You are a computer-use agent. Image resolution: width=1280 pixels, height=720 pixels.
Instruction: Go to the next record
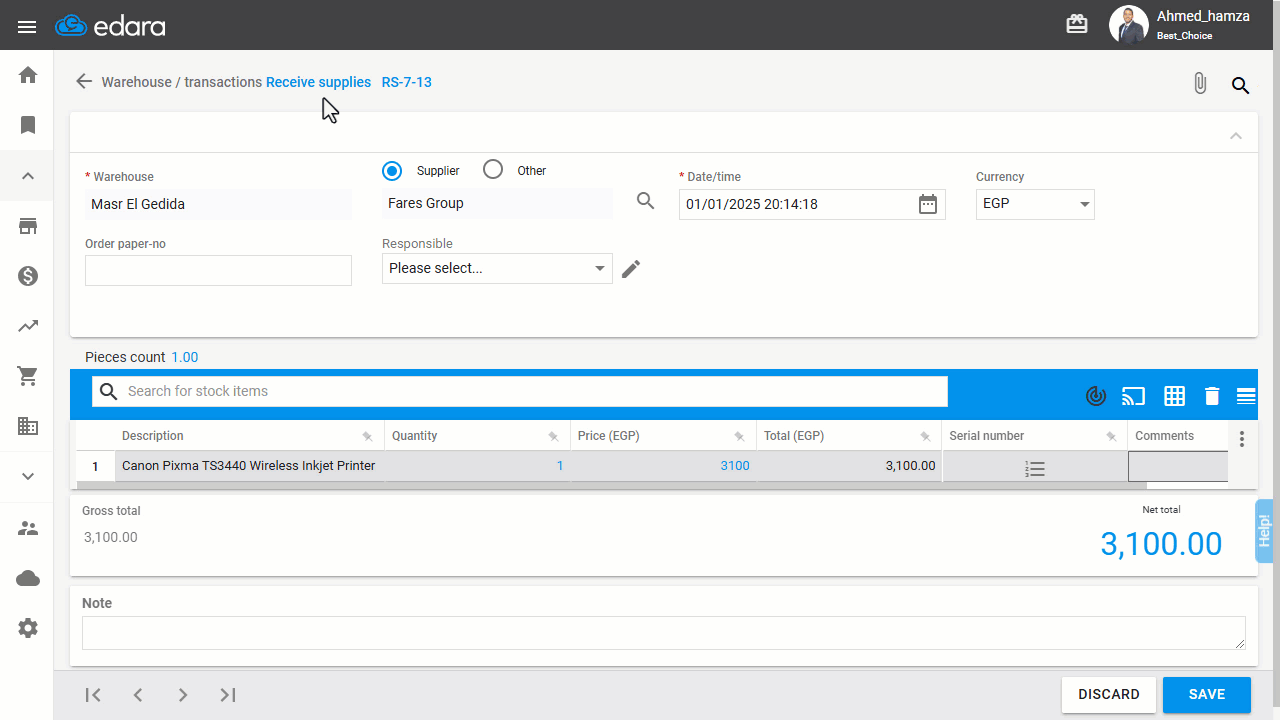183,695
